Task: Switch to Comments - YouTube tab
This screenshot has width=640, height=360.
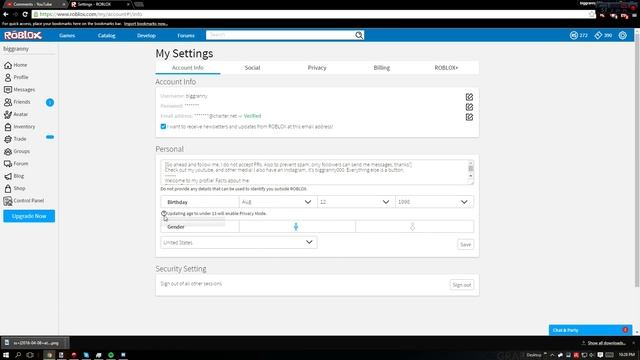Action: (x=34, y=4)
